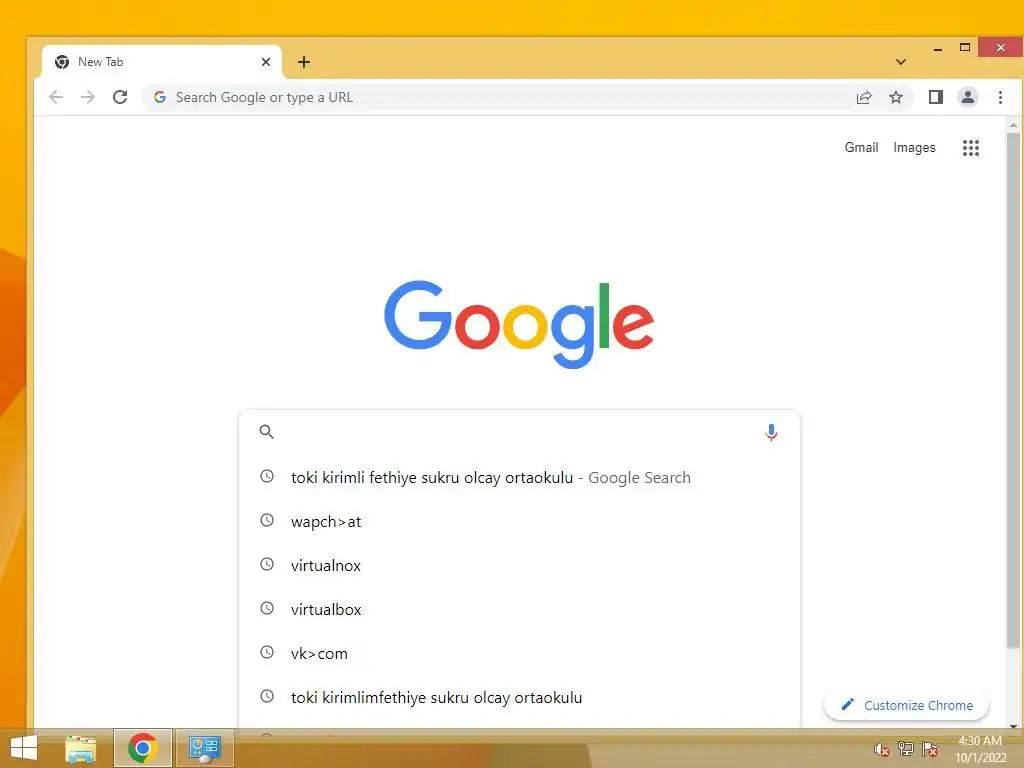Open the Images link
Image resolution: width=1024 pixels, height=768 pixels.
point(914,148)
